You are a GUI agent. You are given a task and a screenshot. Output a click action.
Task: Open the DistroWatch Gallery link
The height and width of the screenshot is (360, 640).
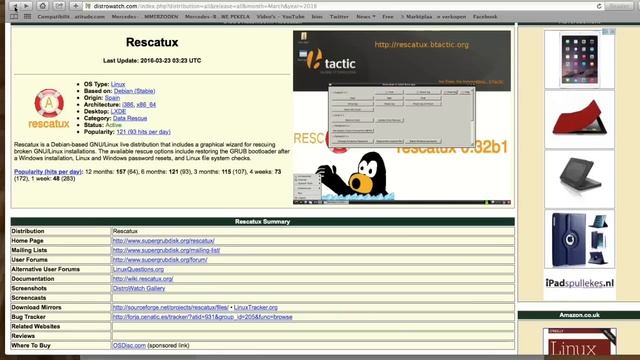pos(139,288)
